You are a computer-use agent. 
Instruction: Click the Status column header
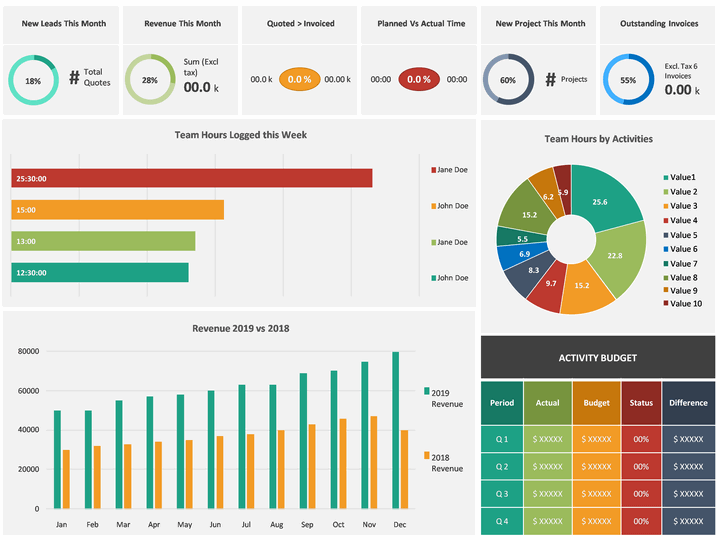tap(641, 403)
